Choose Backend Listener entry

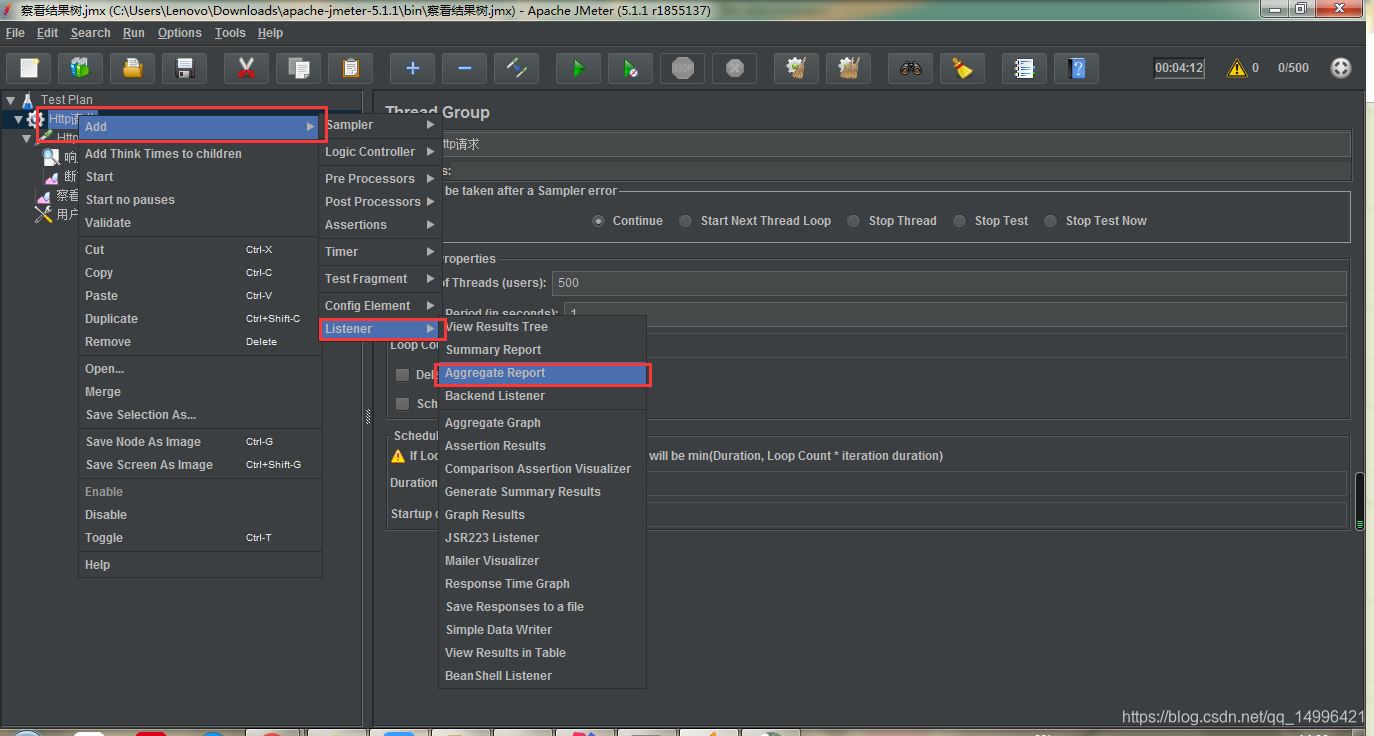543,396
